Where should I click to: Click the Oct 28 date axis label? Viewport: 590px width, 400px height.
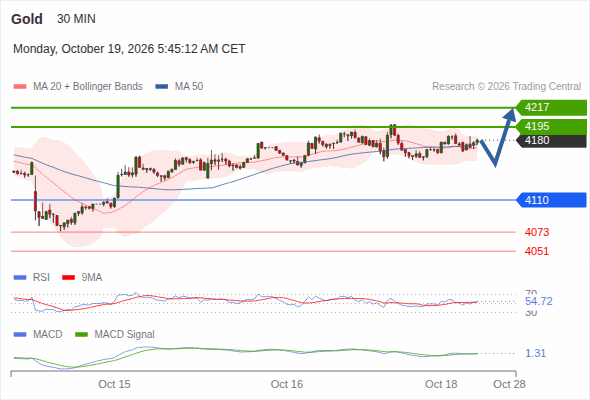[x=509, y=384]
